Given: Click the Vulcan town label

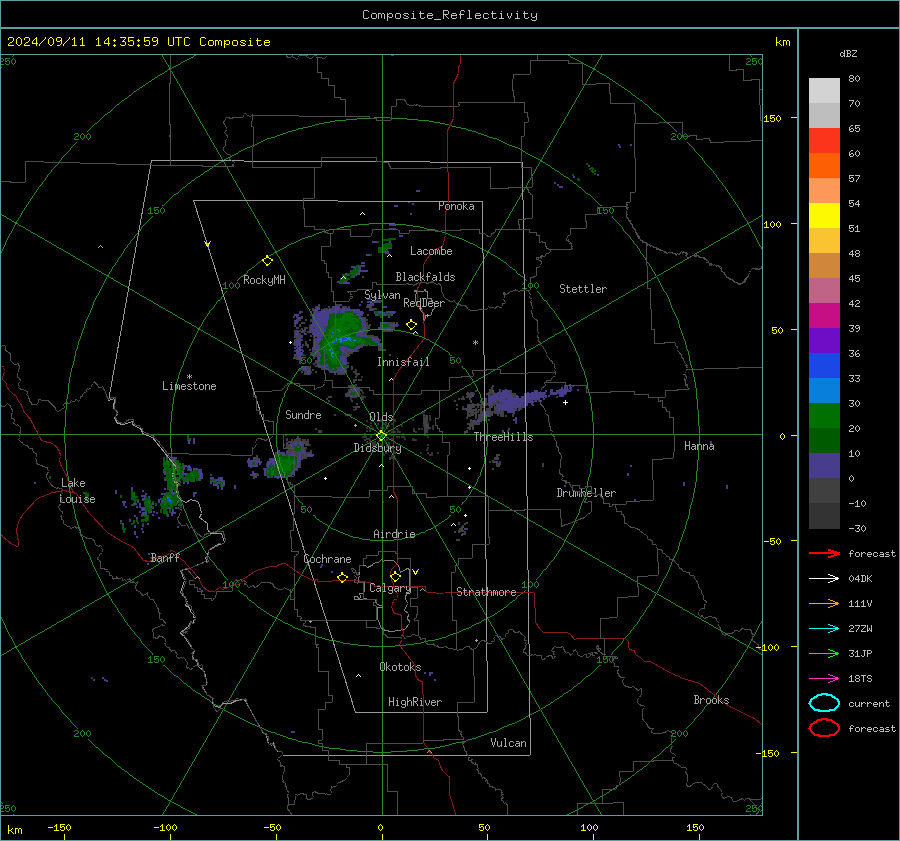Looking at the screenshot, I should pos(508,743).
